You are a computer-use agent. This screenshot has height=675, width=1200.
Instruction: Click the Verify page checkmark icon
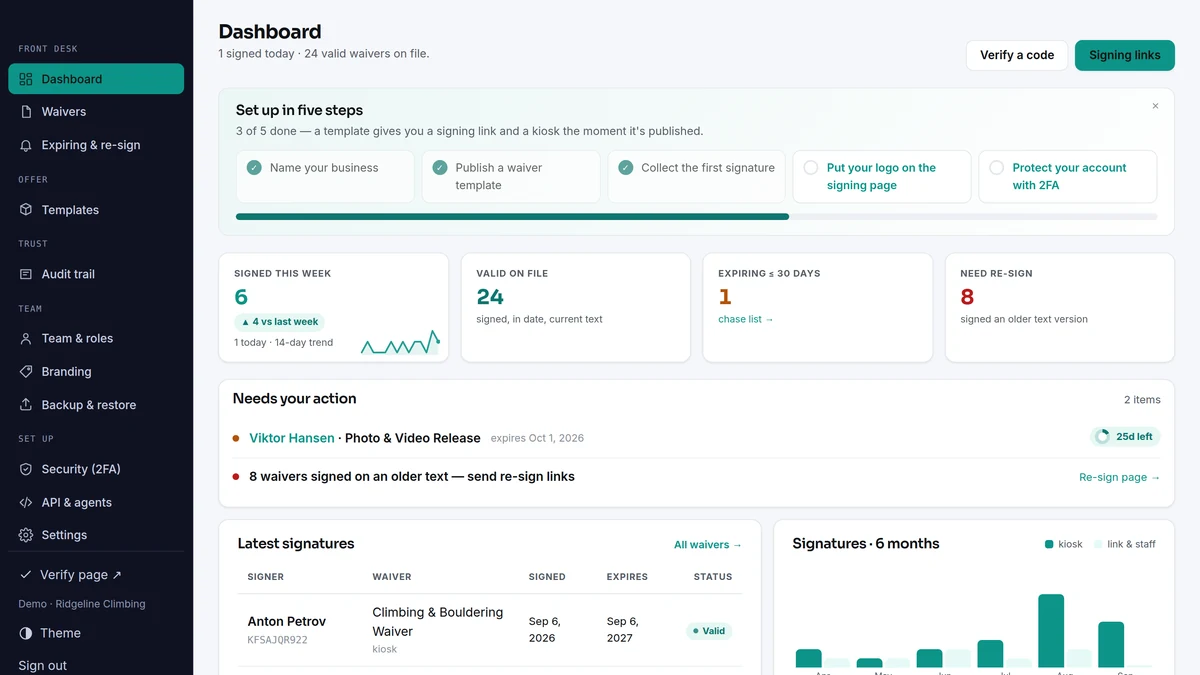click(x=26, y=575)
